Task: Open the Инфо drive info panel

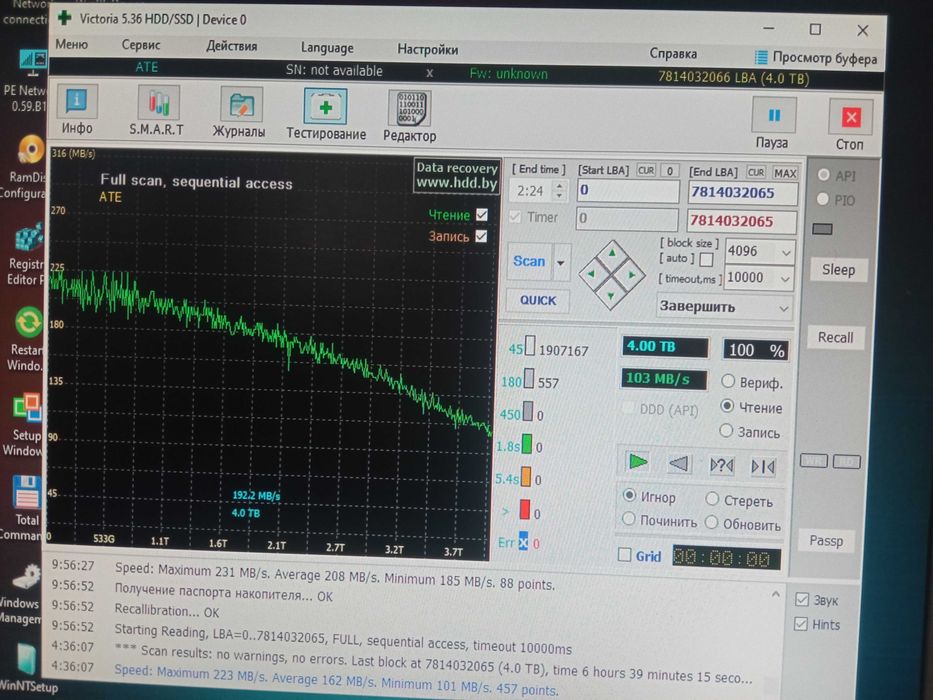Action: tap(77, 110)
